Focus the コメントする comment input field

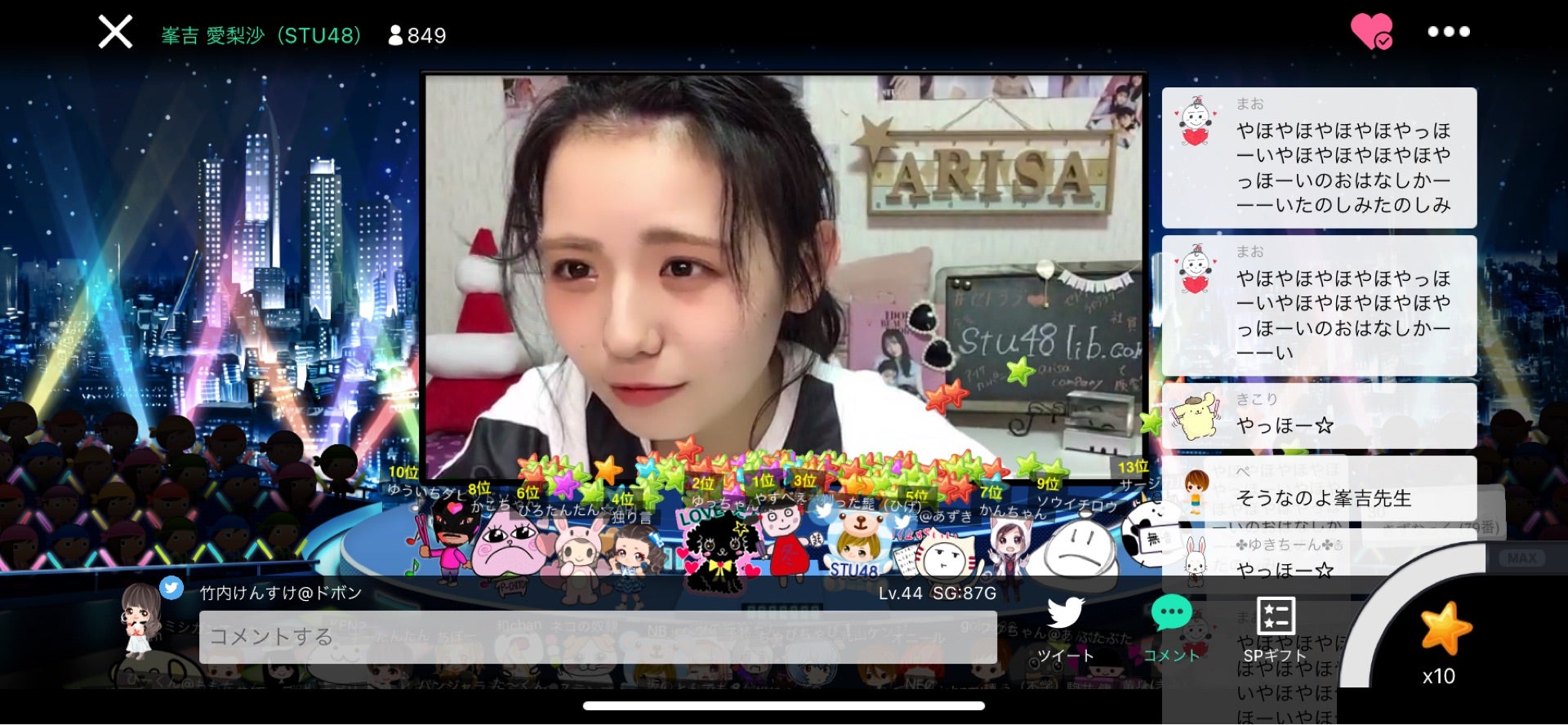click(x=598, y=637)
